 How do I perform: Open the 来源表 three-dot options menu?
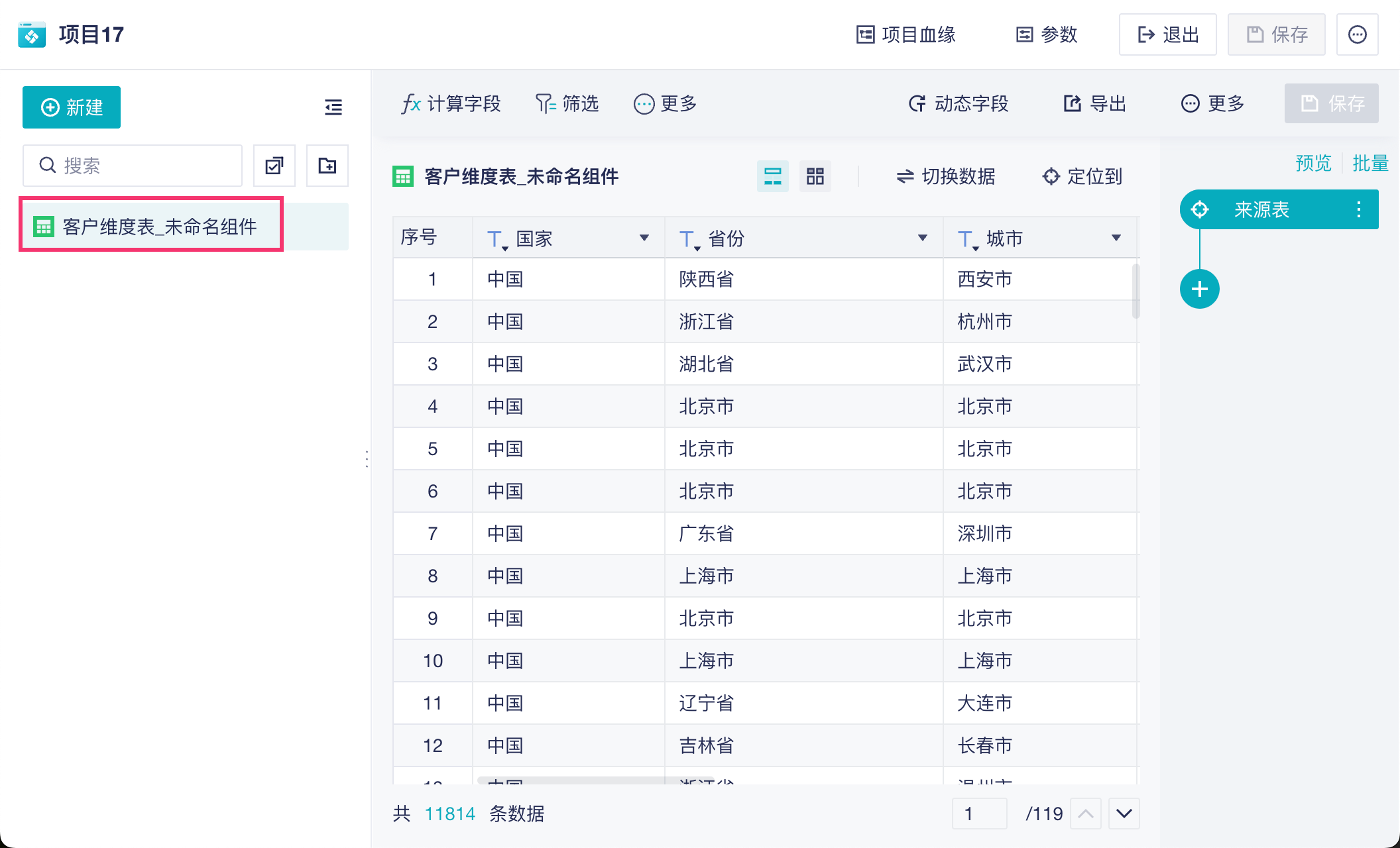[x=1359, y=210]
